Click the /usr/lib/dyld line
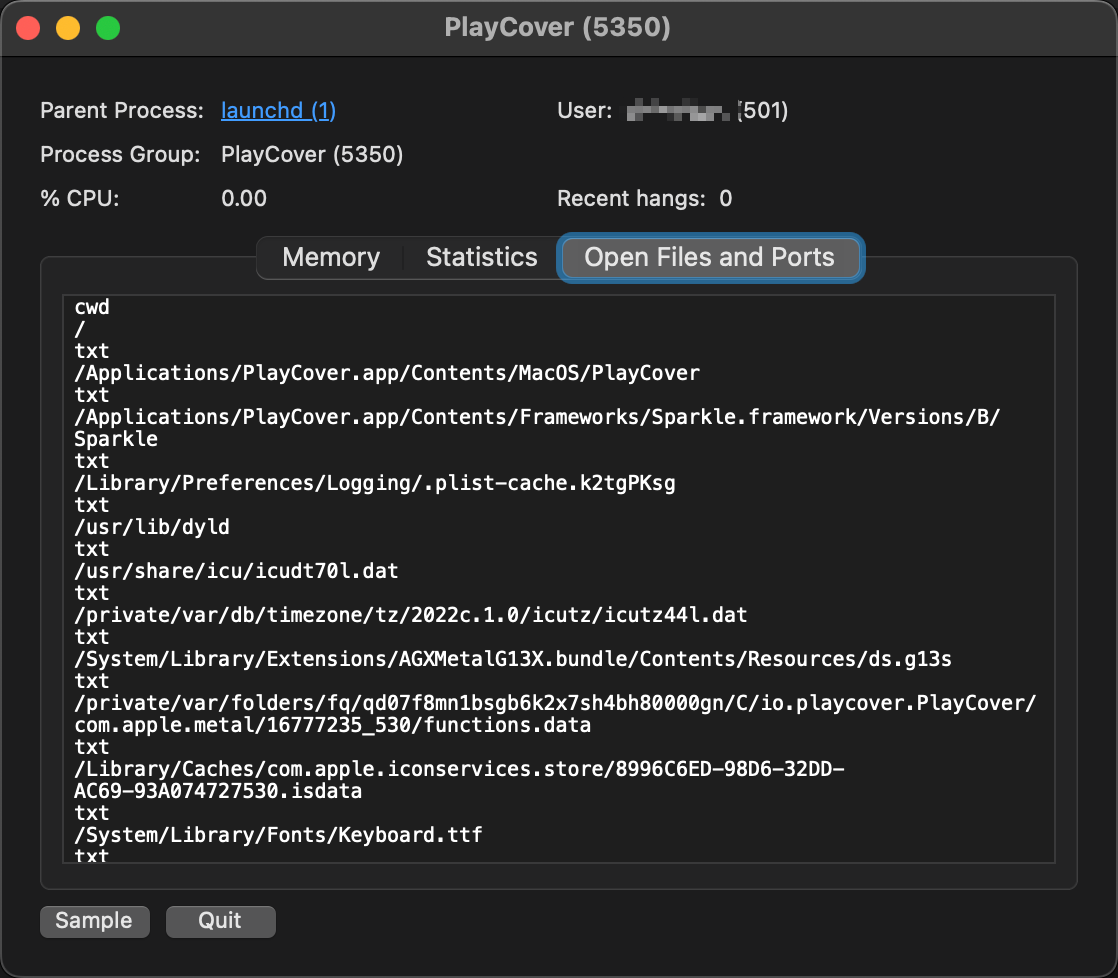The width and height of the screenshot is (1118, 978). 152,527
